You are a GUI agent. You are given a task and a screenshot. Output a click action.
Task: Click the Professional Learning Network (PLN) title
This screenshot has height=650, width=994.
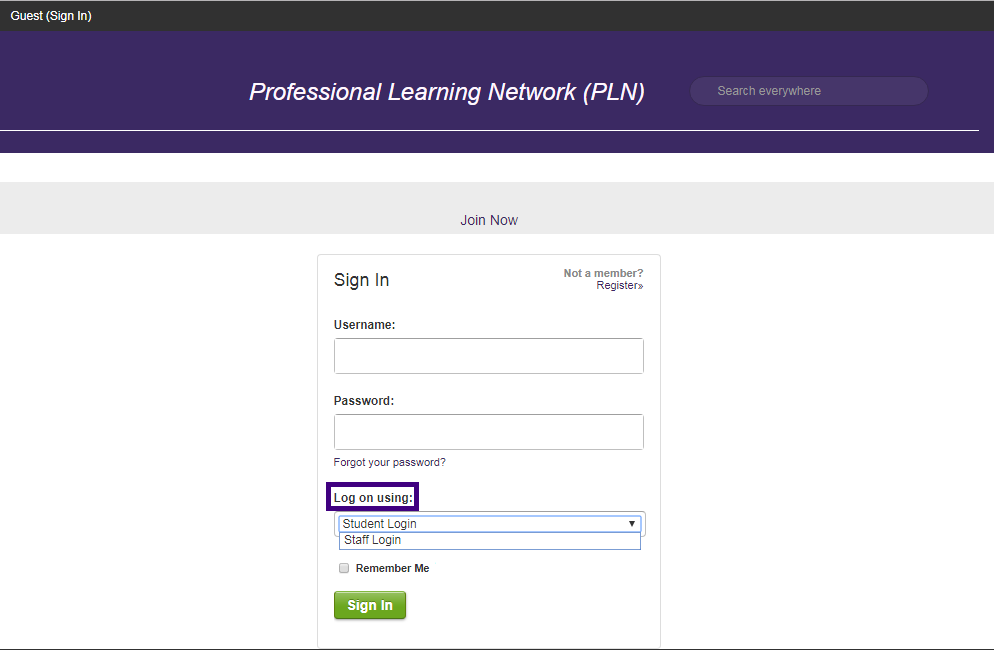[x=447, y=92]
